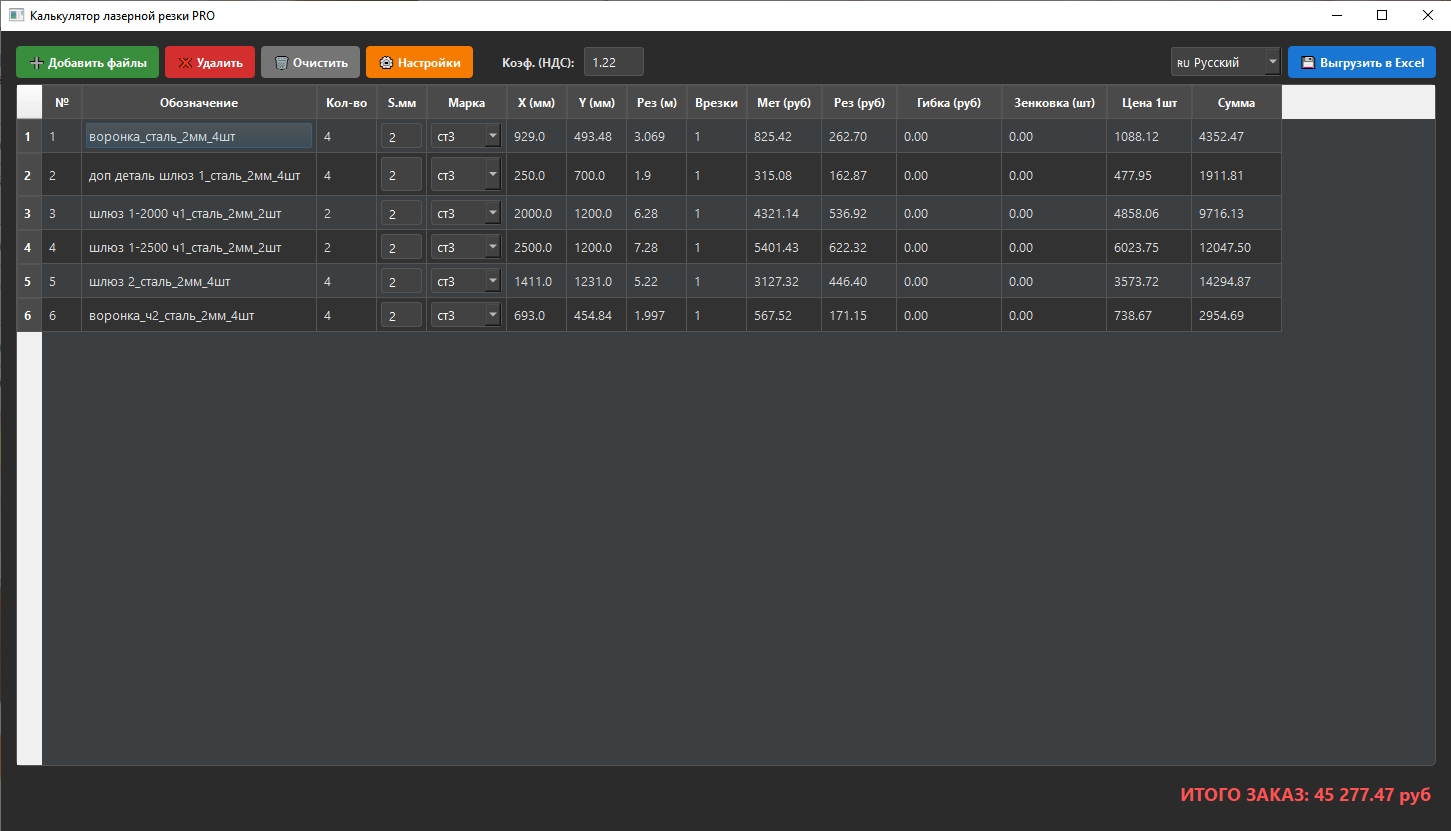Image resolution: width=1451 pixels, height=831 pixels.
Task: Sort by the Обозначение column header
Action: (198, 103)
